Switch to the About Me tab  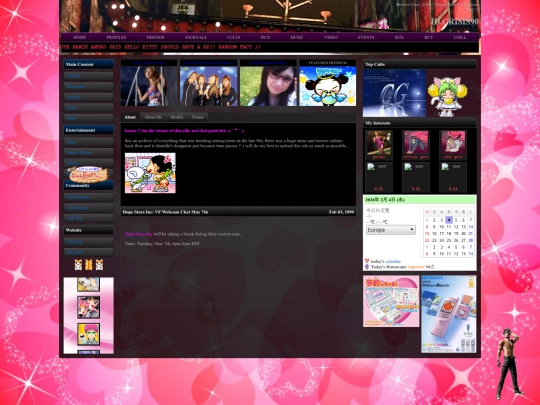pyautogui.click(x=153, y=117)
